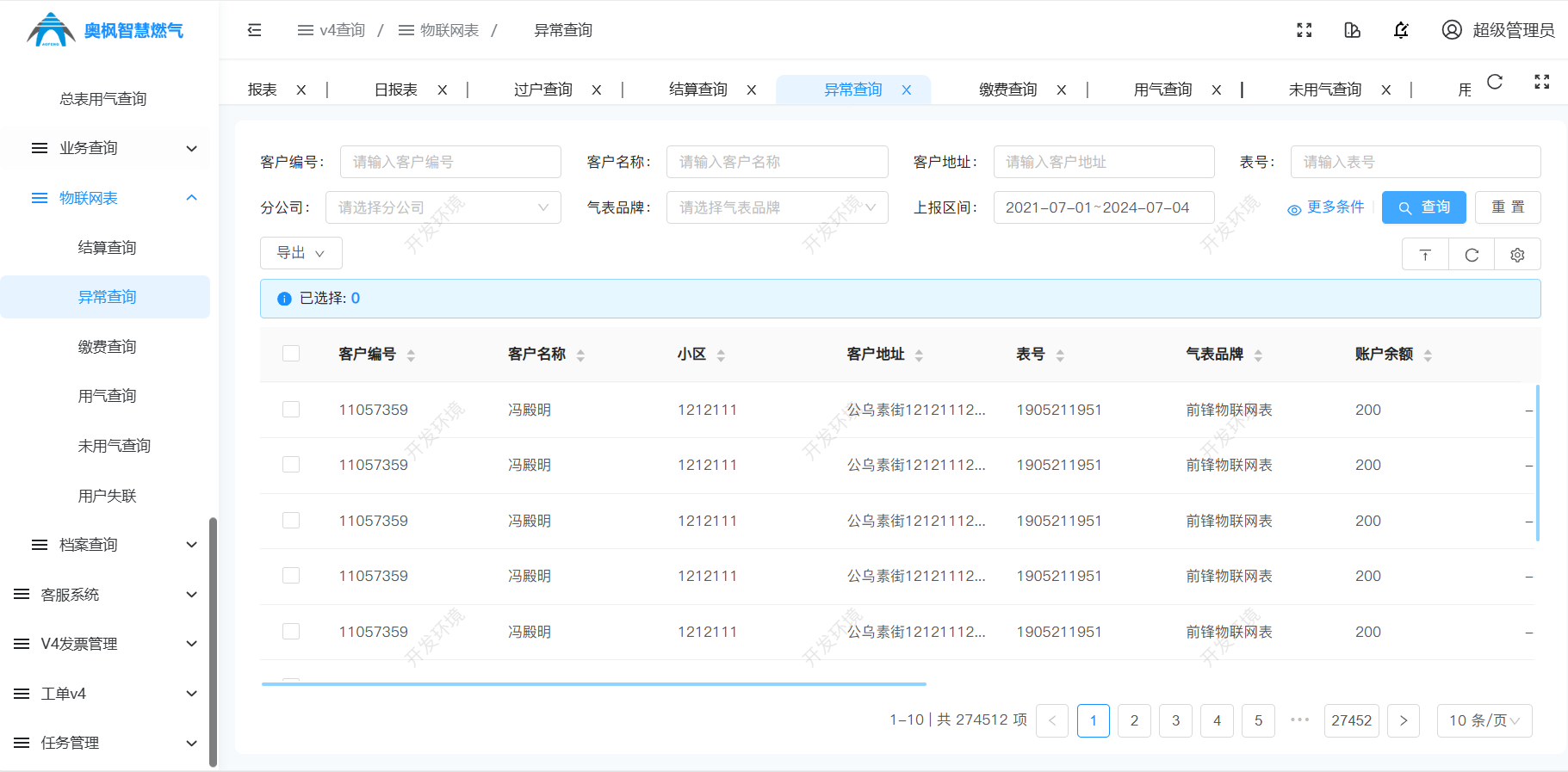The height and width of the screenshot is (772, 1568).
Task: Sort by 表号 column
Action: point(1060,355)
